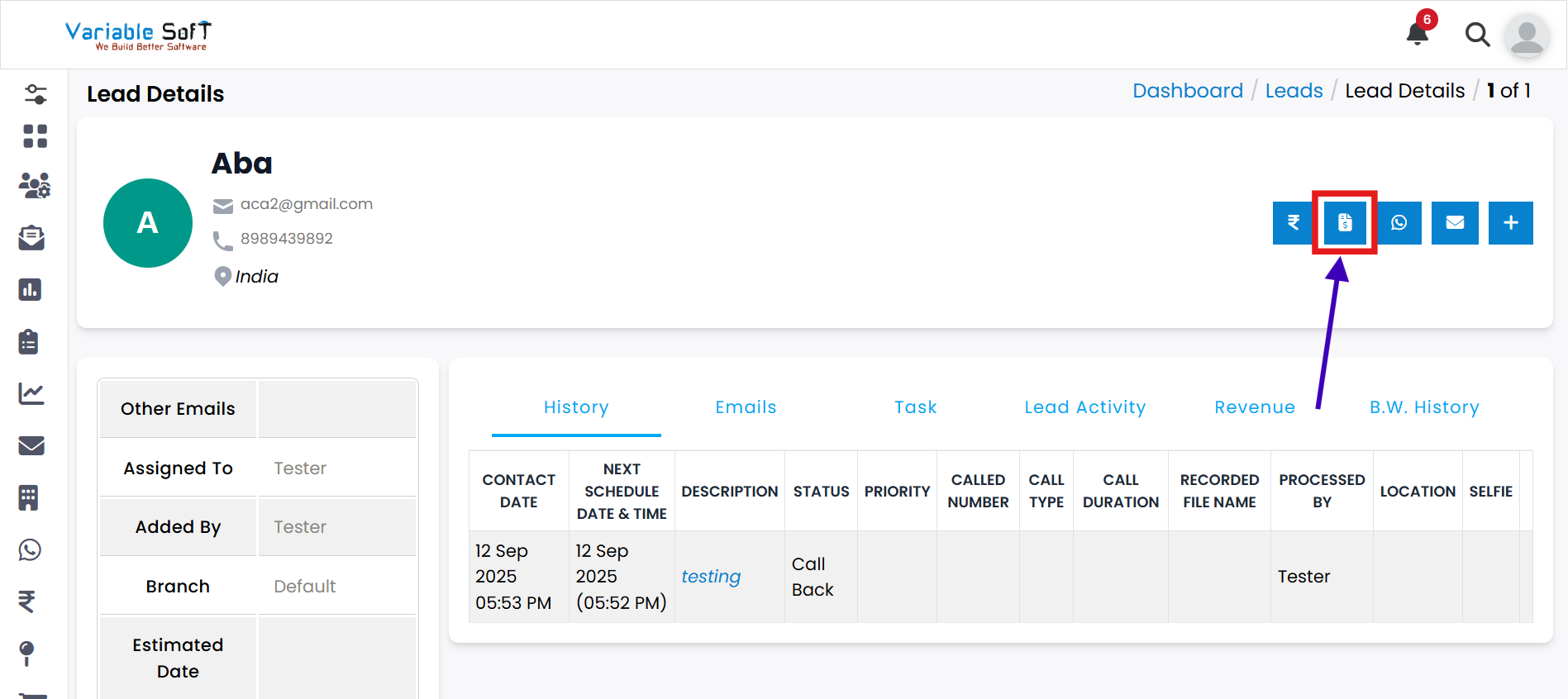Click the invoice document button
This screenshot has width=1568, height=699.
[1345, 222]
